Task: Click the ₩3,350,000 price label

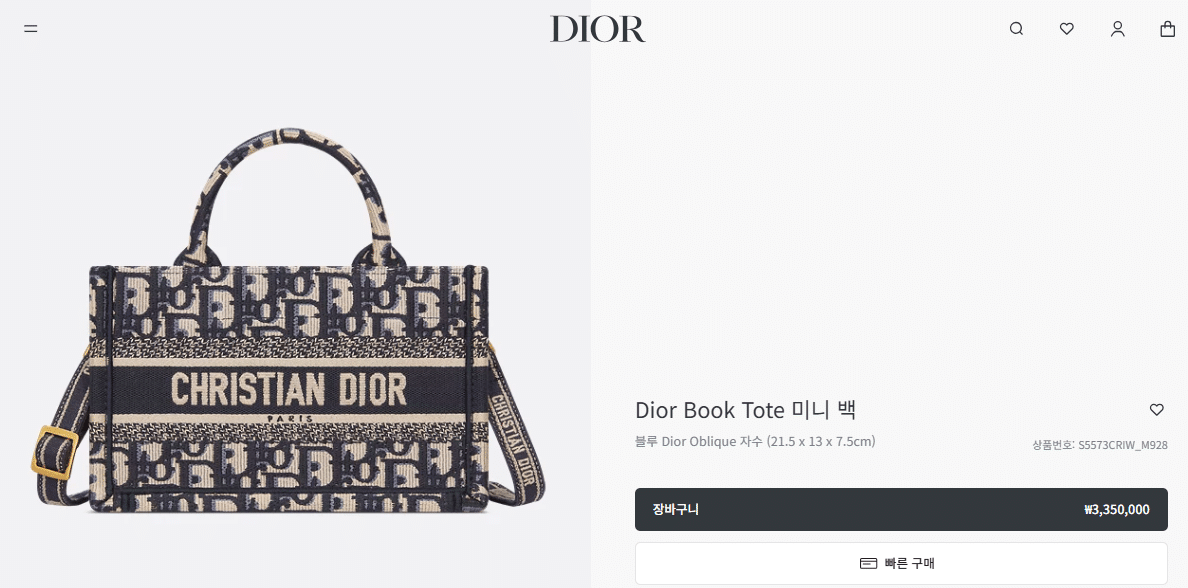Action: [1116, 509]
